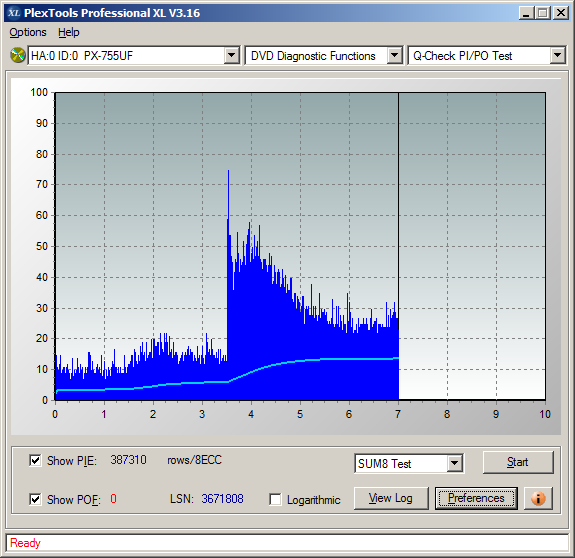Click the orange info icon button
Screen dimensions: 575x558
point(538,498)
